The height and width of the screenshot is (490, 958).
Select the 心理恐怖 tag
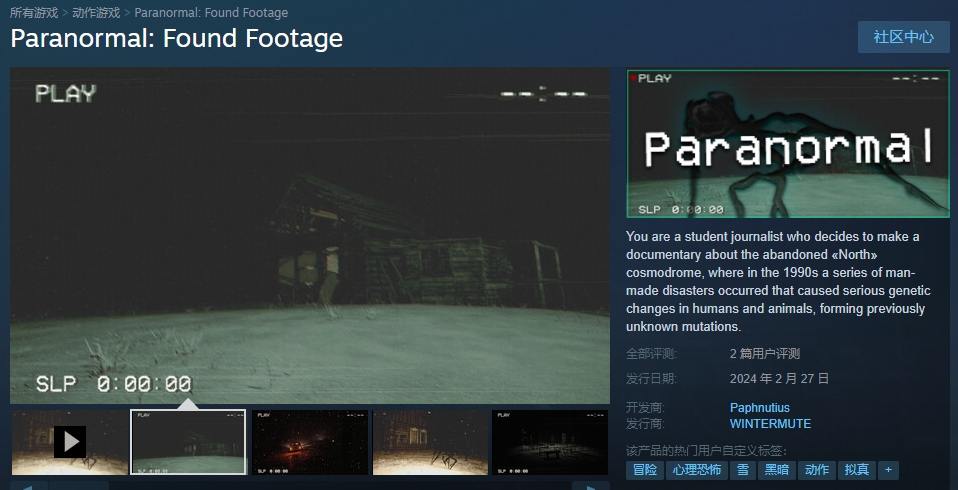[x=697, y=470]
